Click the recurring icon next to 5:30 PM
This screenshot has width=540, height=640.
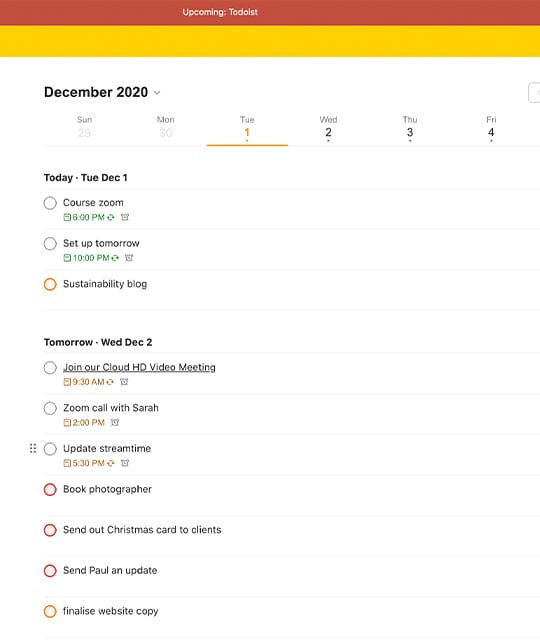tap(110, 463)
